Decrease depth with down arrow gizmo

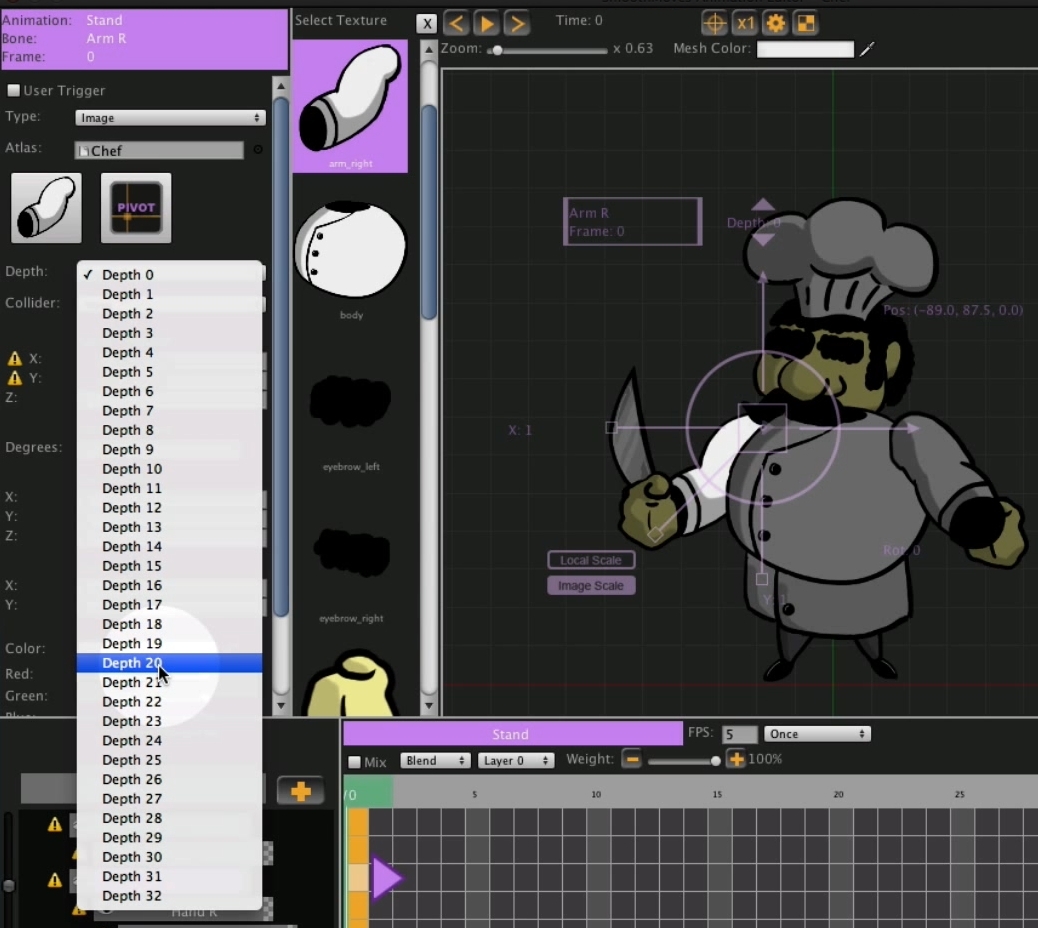(x=763, y=240)
